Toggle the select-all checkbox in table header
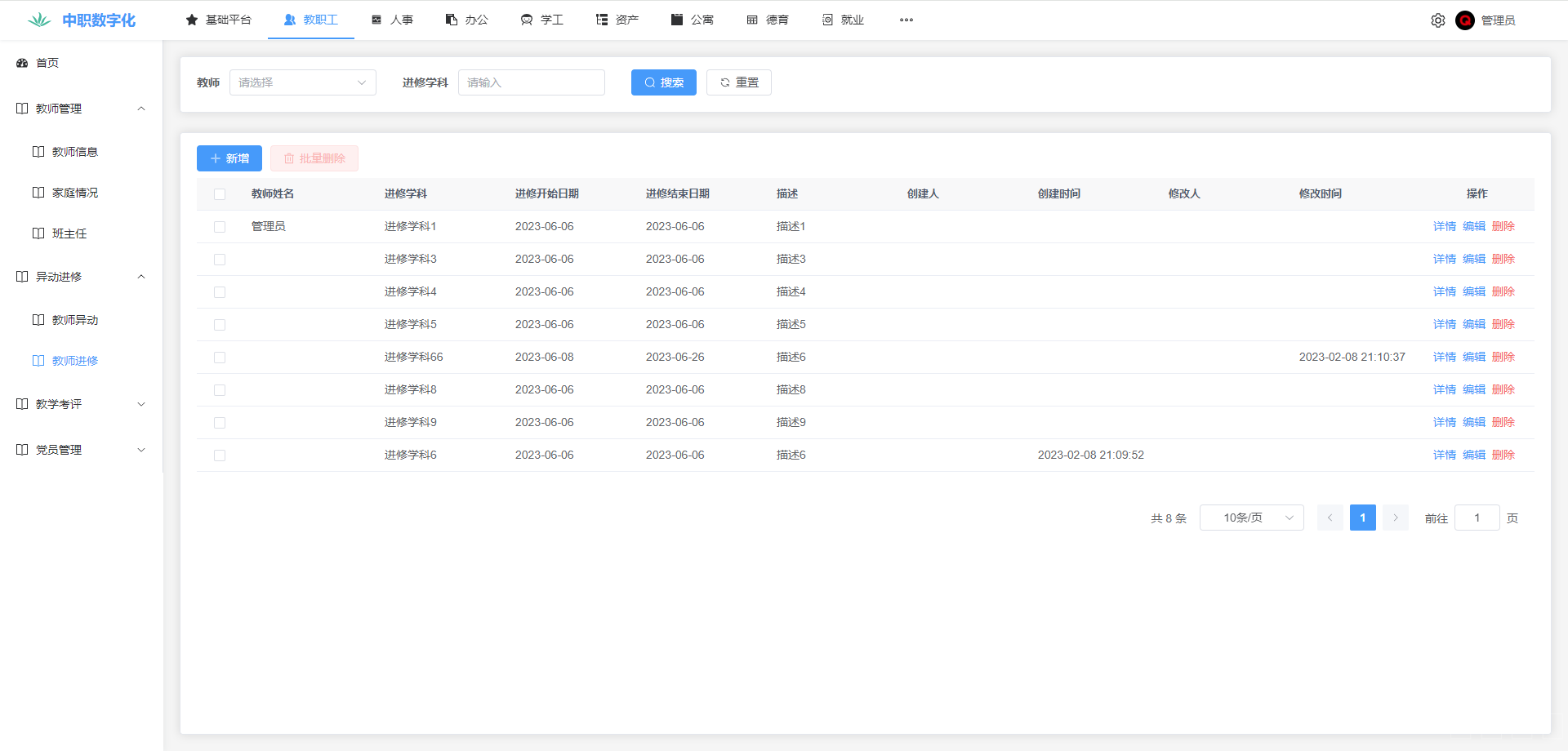This screenshot has height=751, width=1568. 220,194
